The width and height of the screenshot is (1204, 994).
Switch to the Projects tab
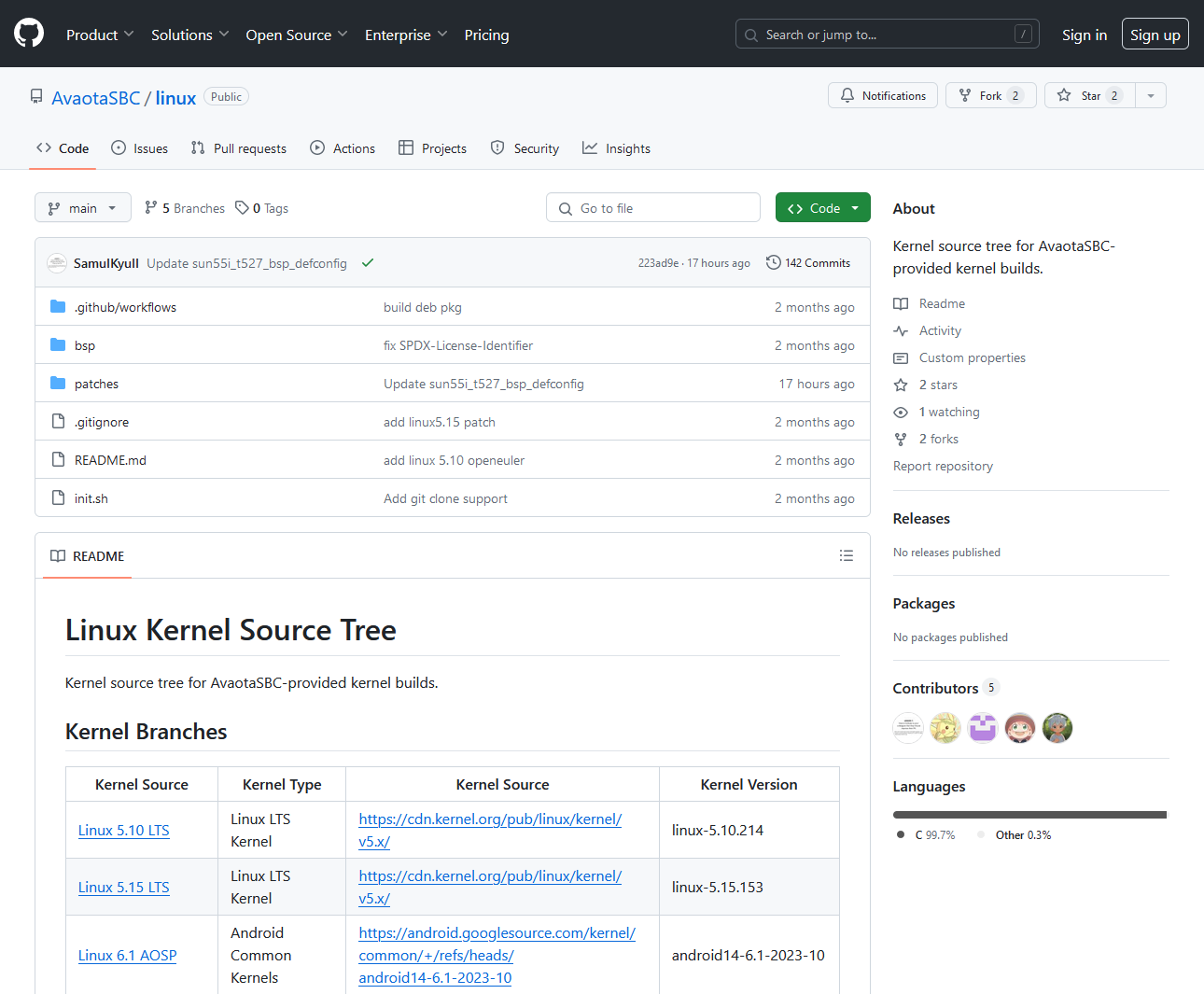(432, 148)
